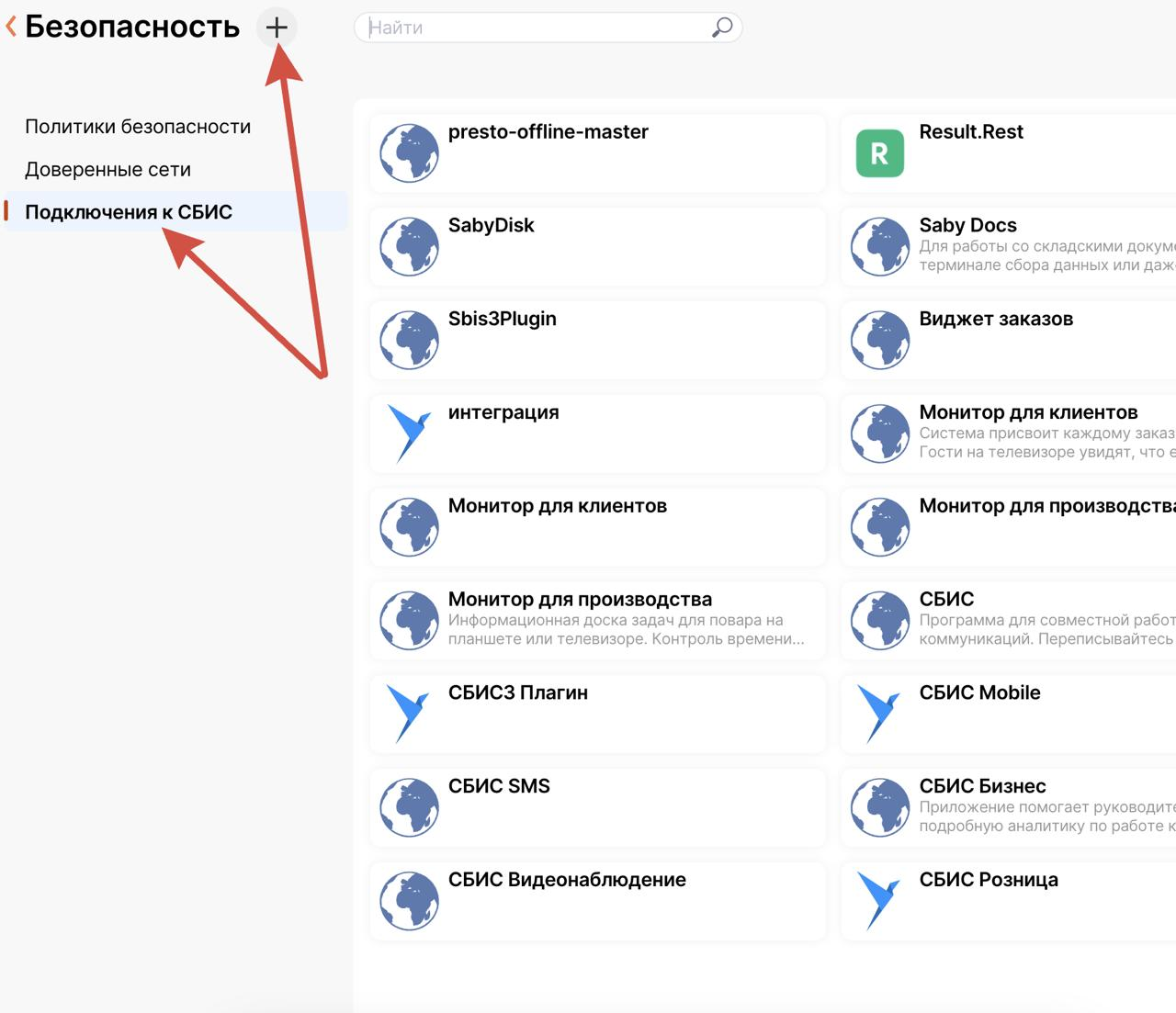This screenshot has height=1013, width=1176.
Task: Open the СБИС Mobile title
Action: coord(980,693)
